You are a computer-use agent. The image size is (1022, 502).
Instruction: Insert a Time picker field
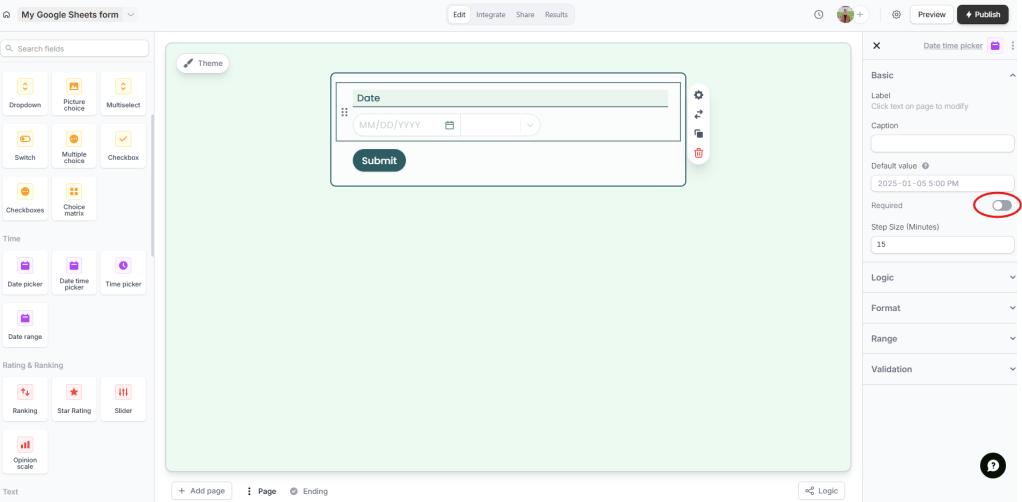coord(123,272)
